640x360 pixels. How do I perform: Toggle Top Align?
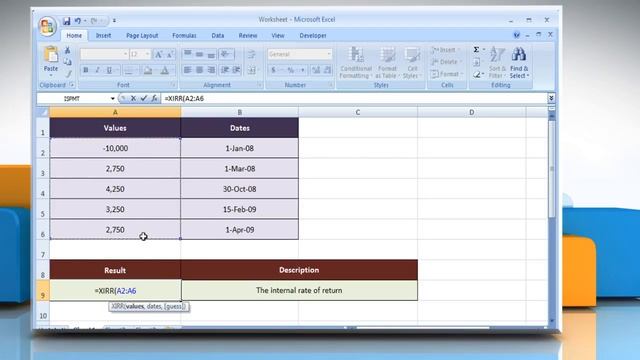click(188, 54)
